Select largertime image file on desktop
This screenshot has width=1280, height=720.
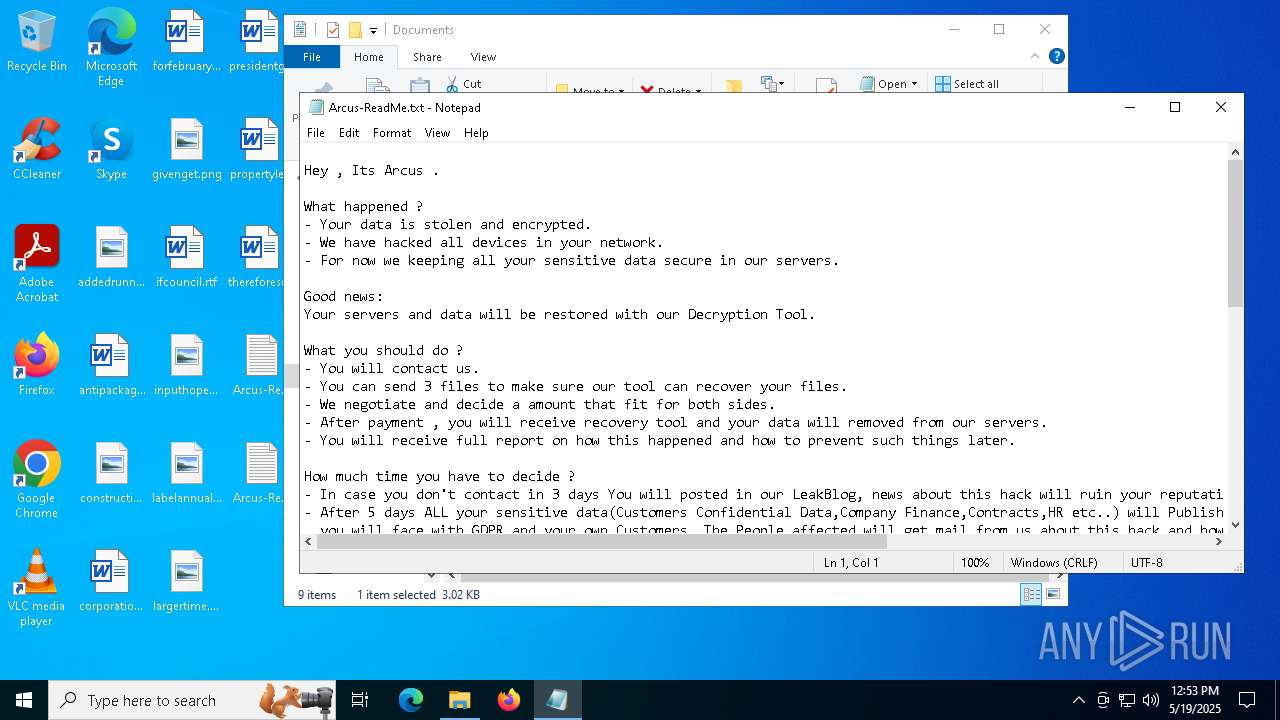[186, 581]
